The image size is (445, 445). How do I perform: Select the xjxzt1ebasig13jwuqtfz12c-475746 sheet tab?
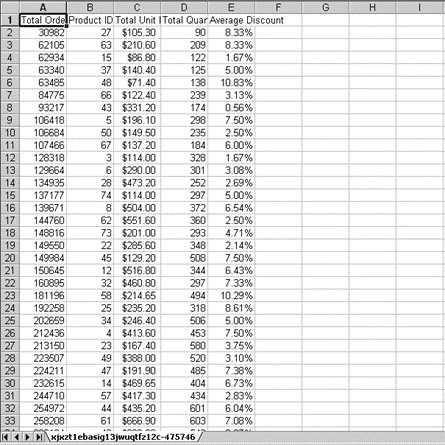click(x=123, y=437)
